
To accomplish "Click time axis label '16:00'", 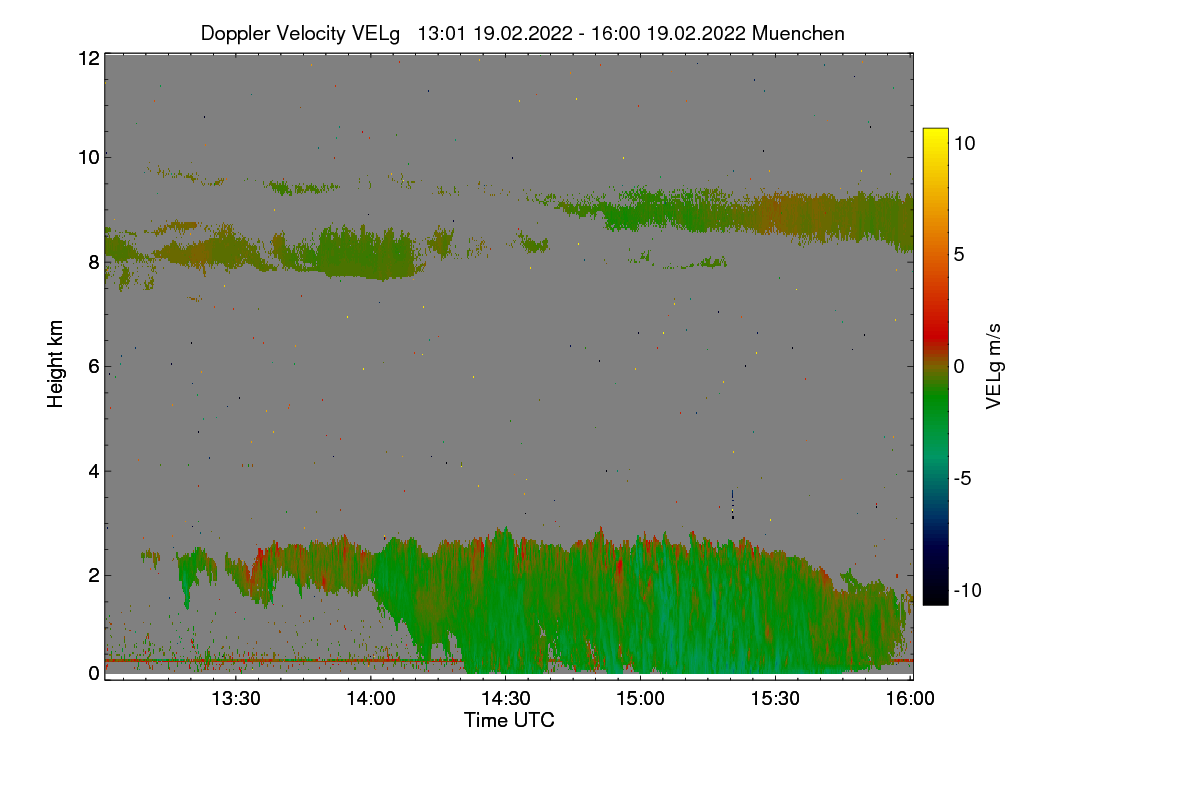I will pos(911,699).
